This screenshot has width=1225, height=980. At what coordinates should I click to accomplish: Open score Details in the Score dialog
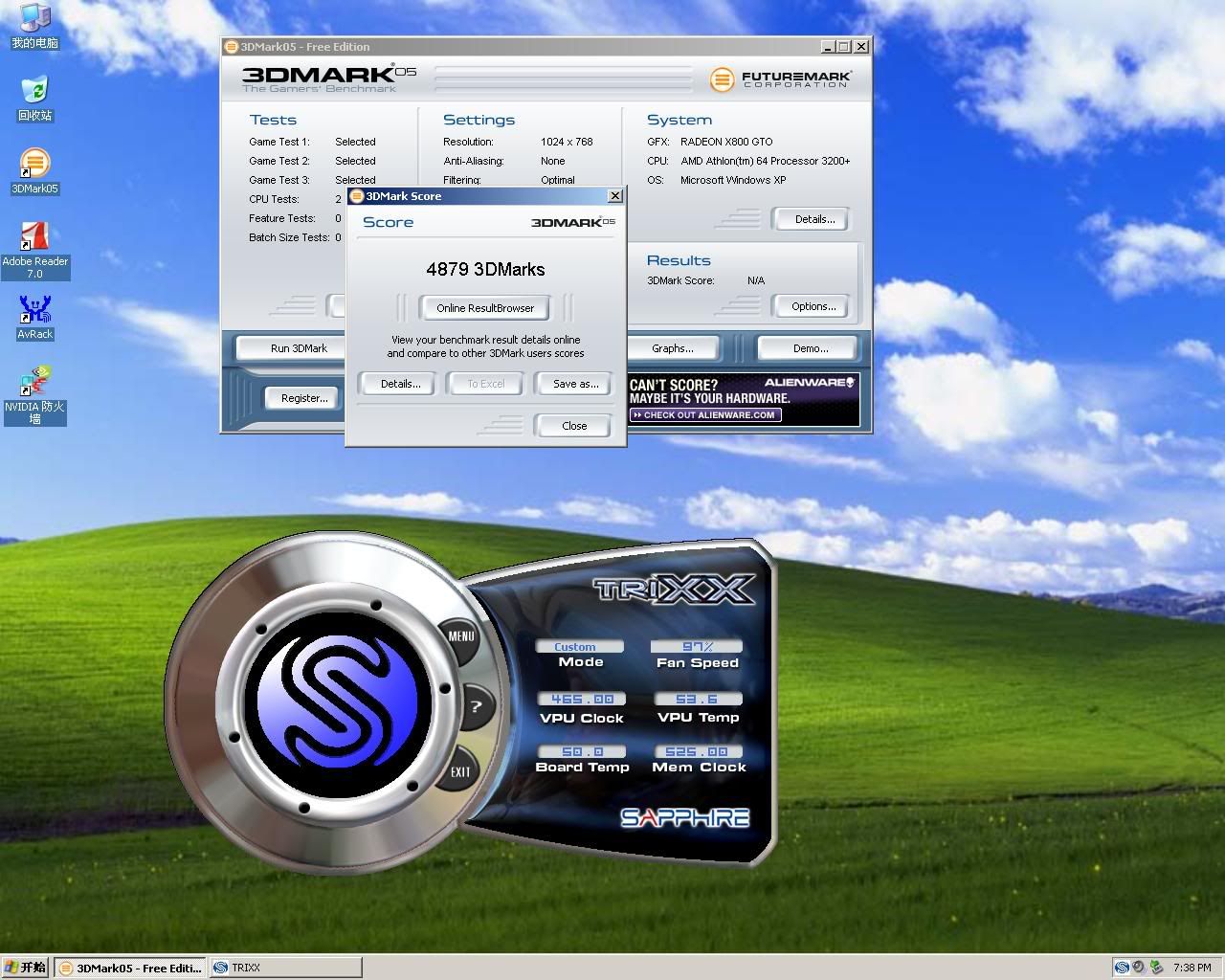[400, 384]
